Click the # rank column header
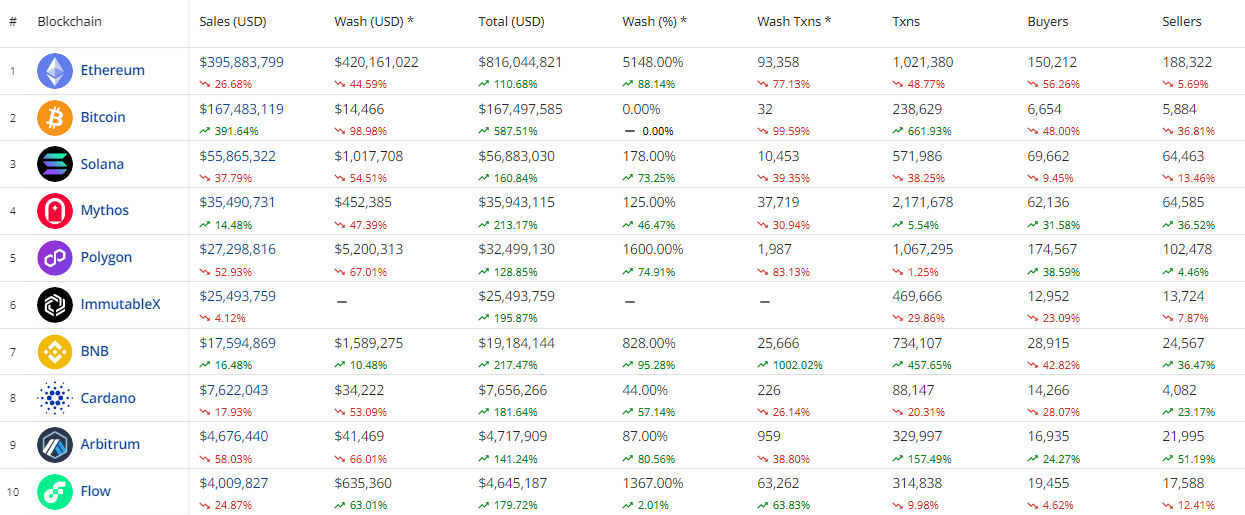The height and width of the screenshot is (515, 1245). (x=13, y=21)
